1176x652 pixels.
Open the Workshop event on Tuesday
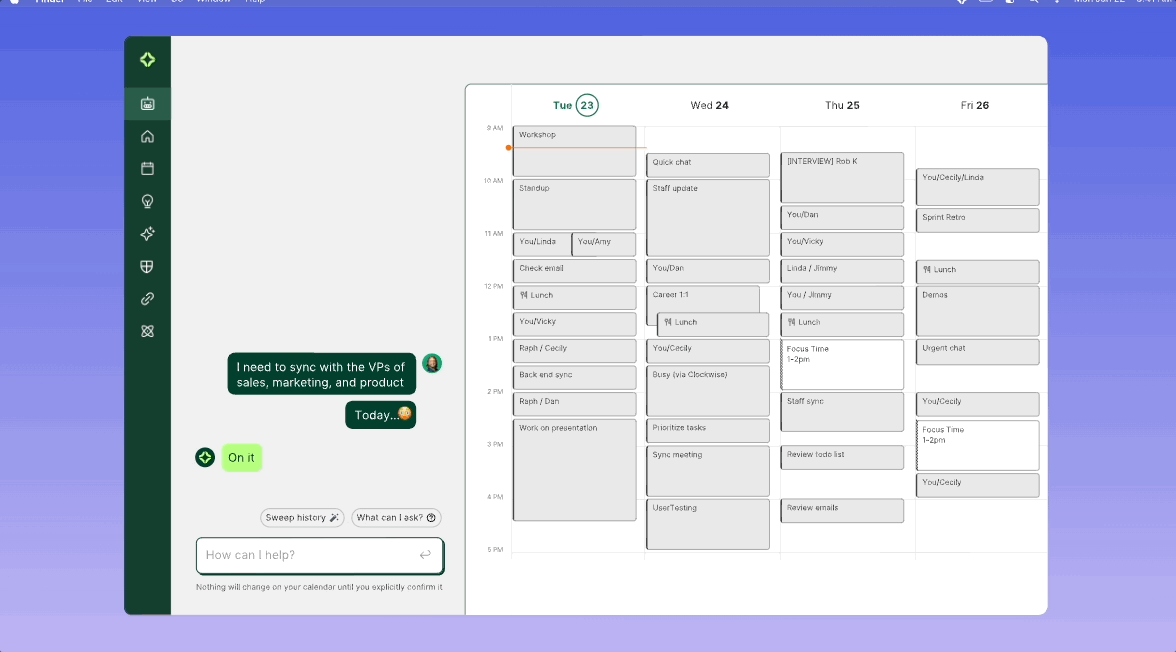click(574, 152)
